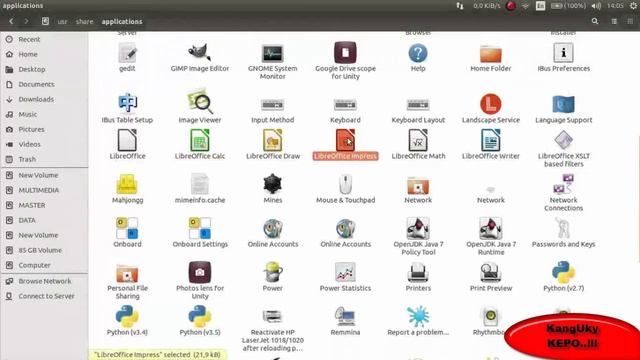Select the Home Folder icon

491,53
